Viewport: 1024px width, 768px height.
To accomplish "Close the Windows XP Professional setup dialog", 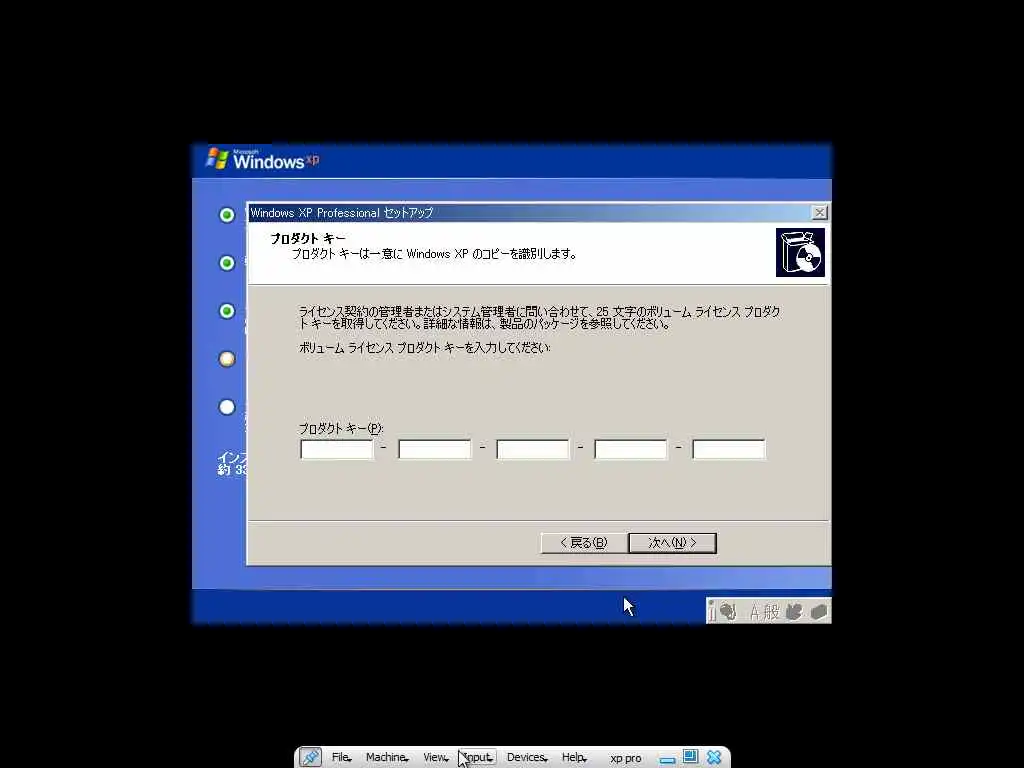I will [x=819, y=212].
